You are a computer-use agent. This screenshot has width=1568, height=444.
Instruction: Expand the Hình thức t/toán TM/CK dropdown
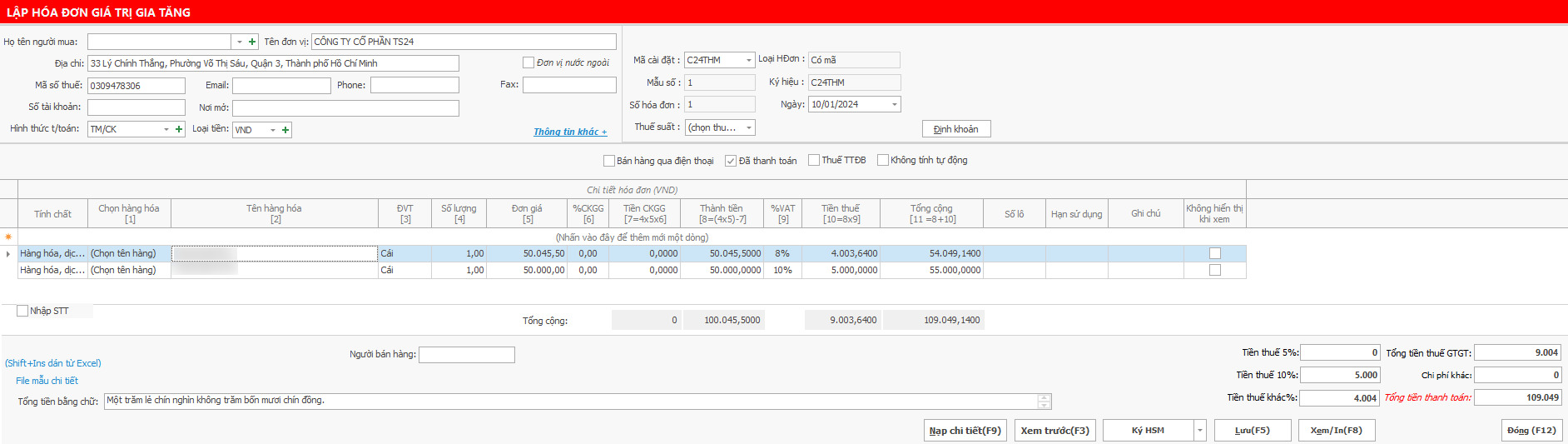tap(166, 130)
